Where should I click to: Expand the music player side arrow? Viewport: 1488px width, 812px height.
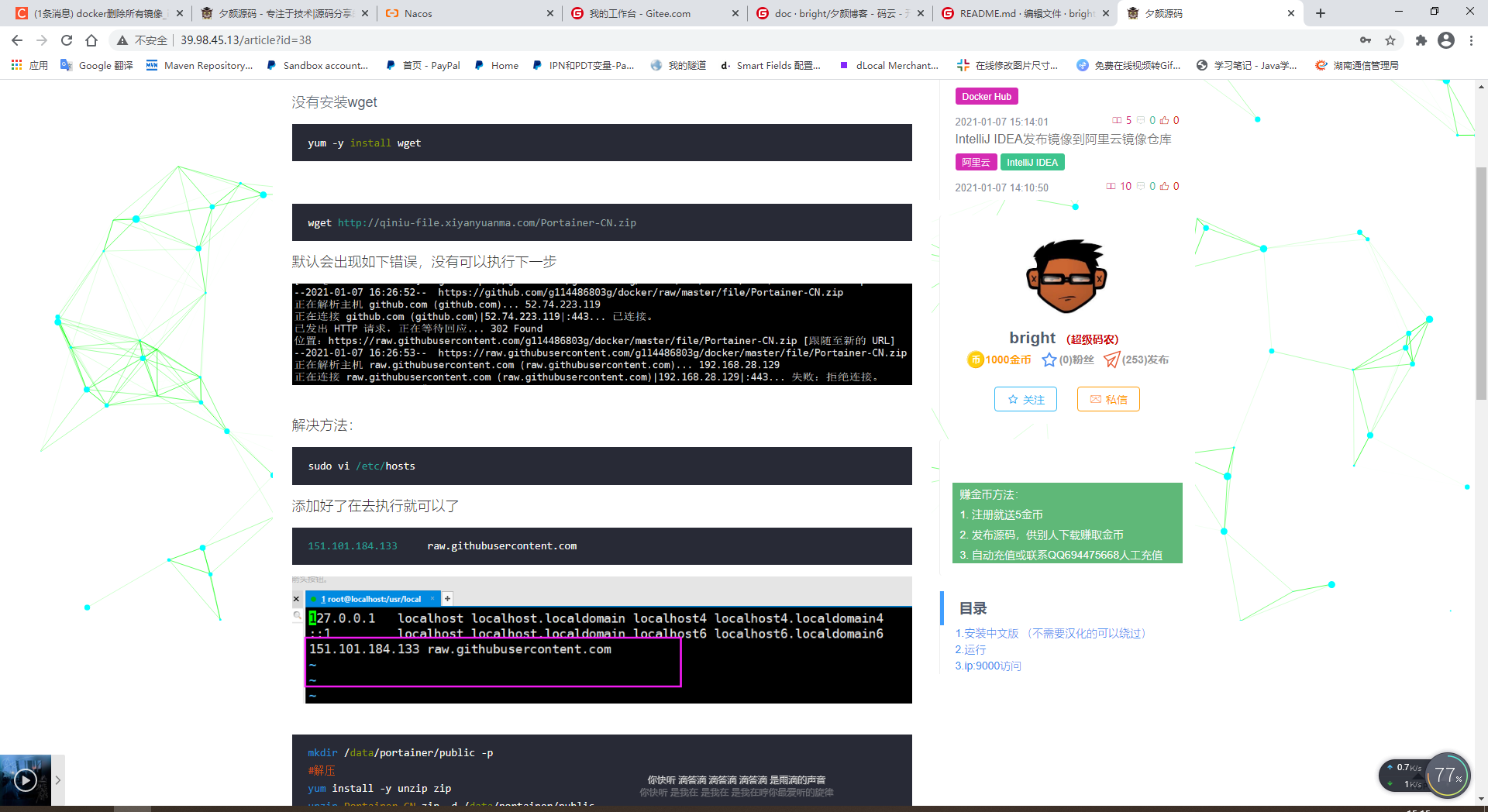[x=58, y=780]
